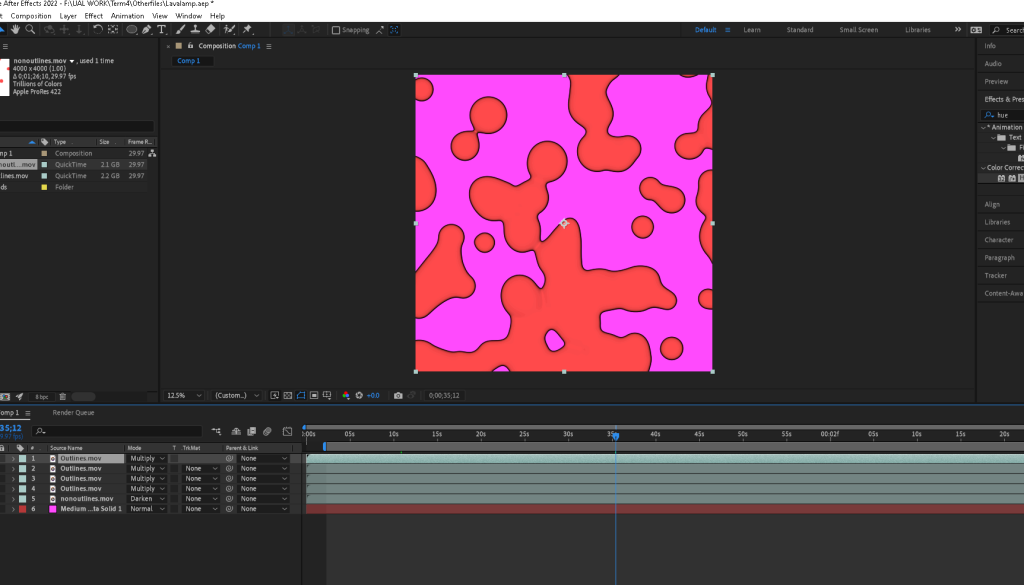Image resolution: width=1024 pixels, height=585 pixels.
Task: Open the Tracker panel
Action: coord(996,275)
